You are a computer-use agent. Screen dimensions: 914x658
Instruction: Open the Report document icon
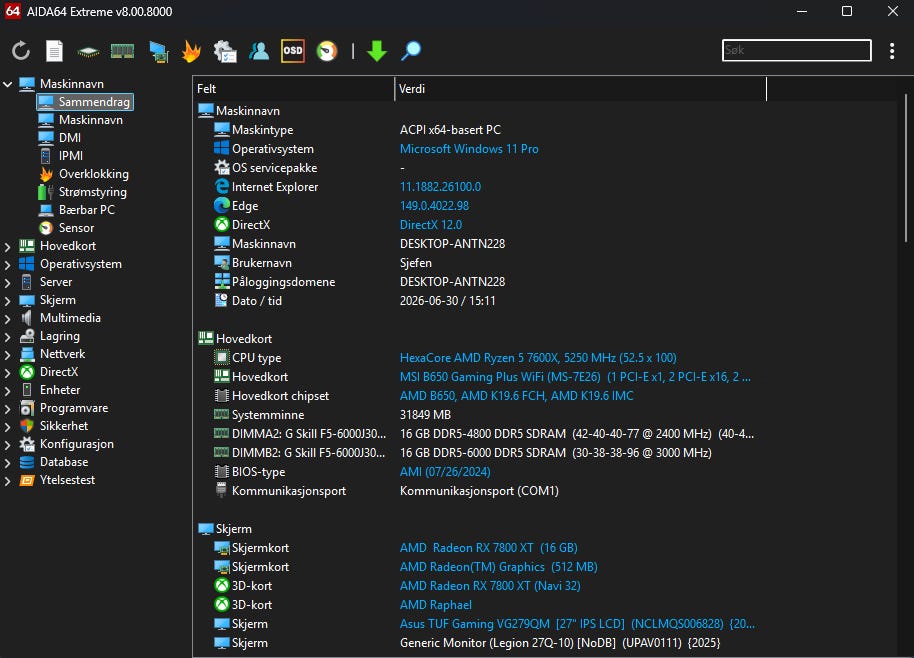54,51
